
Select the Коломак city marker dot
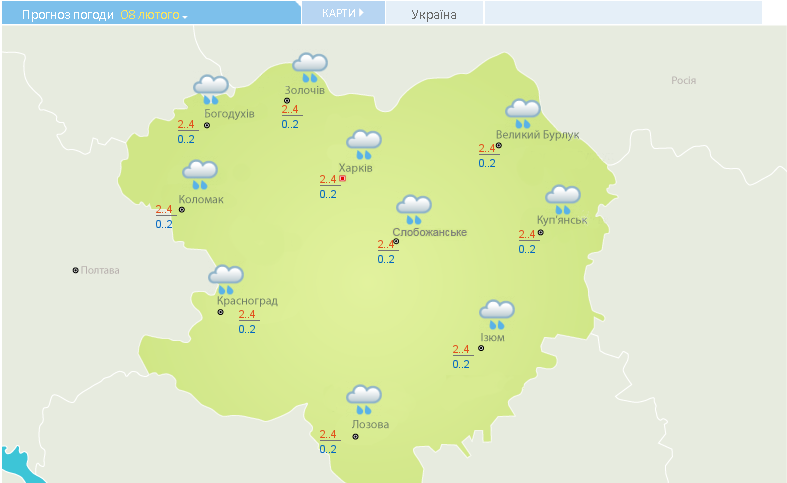(x=182, y=210)
